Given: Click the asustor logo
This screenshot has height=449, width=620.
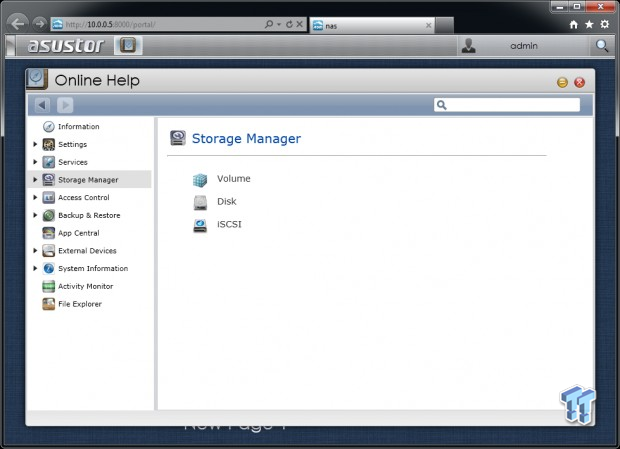Looking at the screenshot, I should [x=66, y=45].
